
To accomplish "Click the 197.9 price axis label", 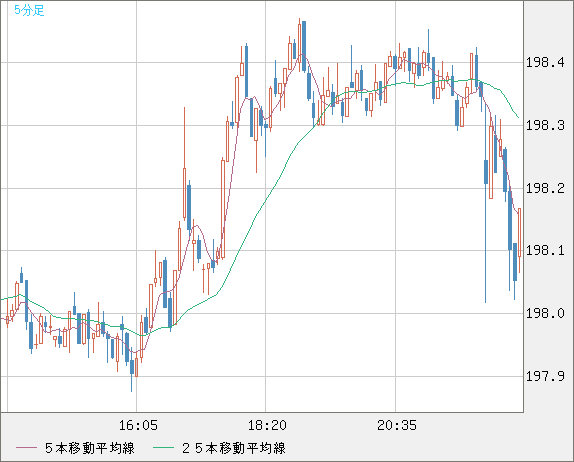I will [545, 376].
